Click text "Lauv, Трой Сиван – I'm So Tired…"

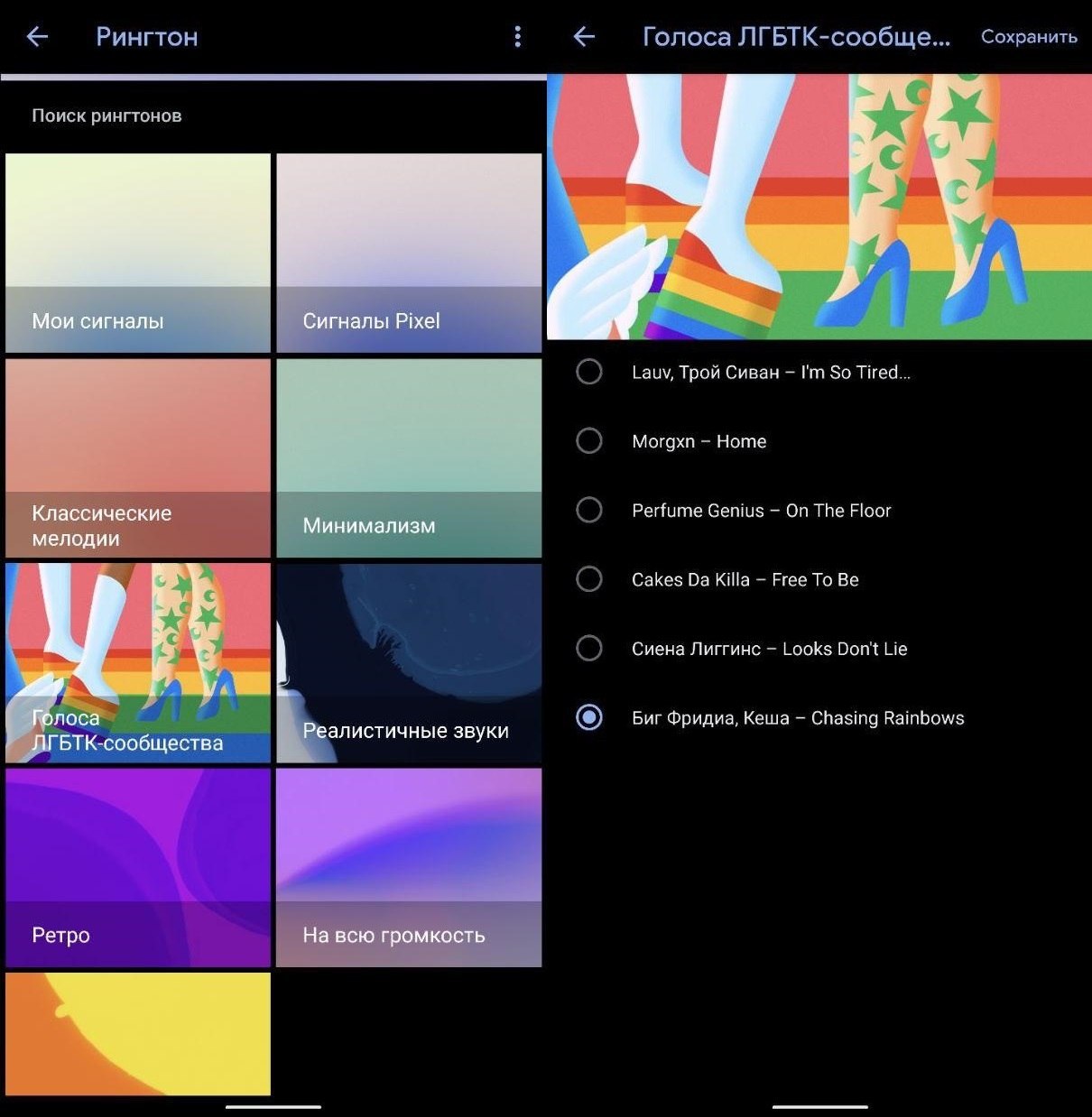pos(771,372)
